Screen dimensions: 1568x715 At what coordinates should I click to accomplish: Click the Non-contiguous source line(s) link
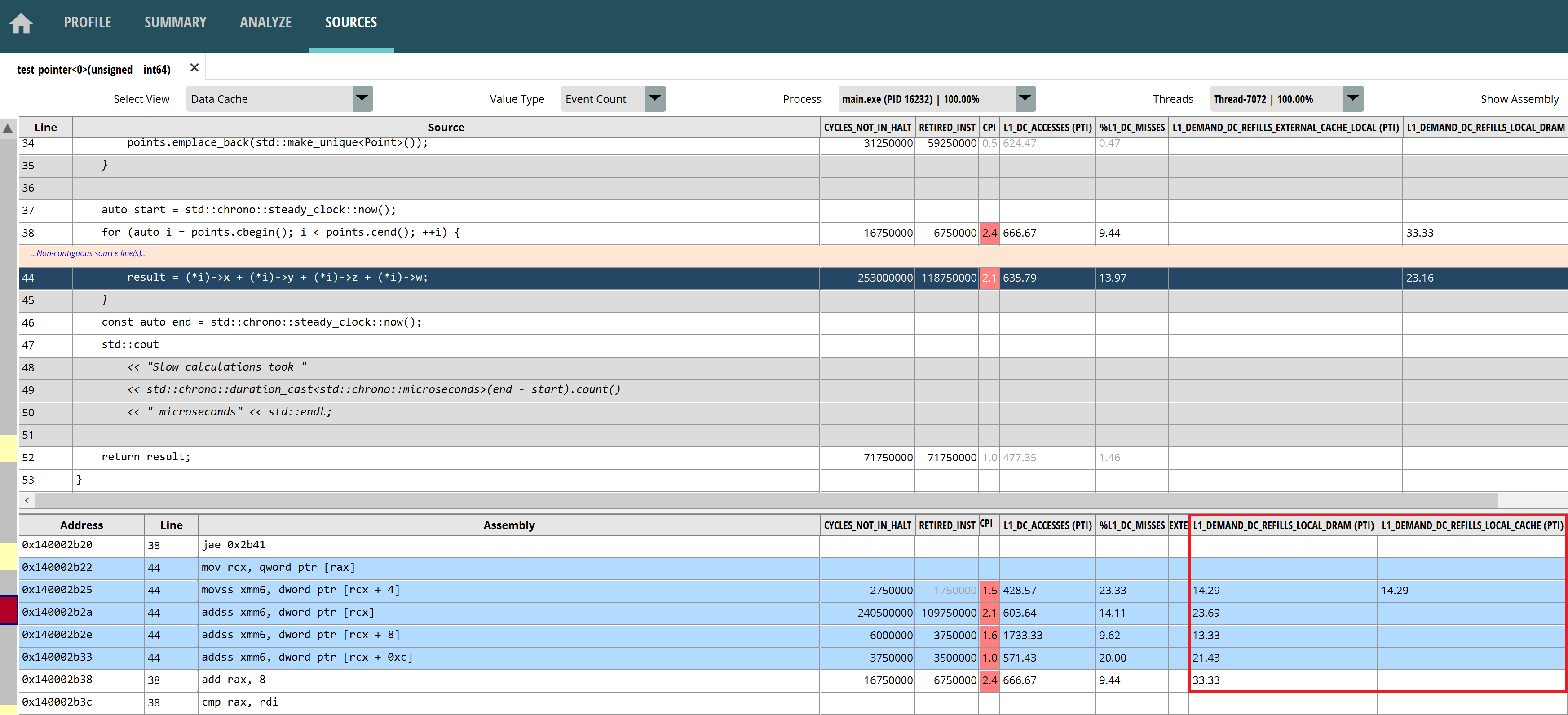89,253
